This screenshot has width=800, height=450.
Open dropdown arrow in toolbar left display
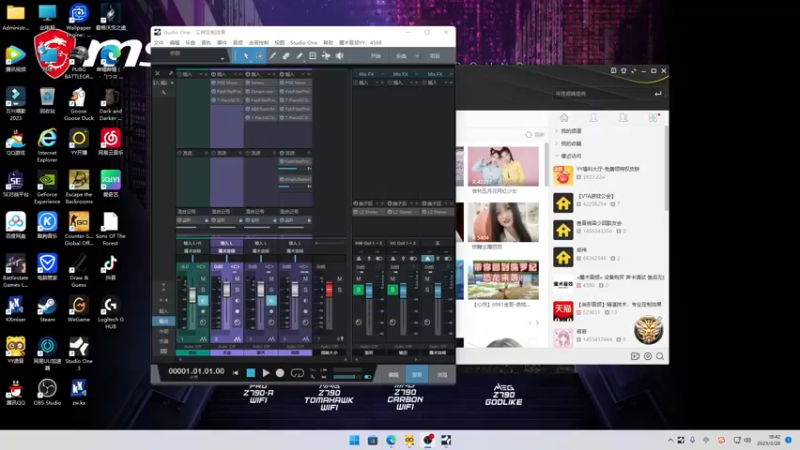(222, 59)
